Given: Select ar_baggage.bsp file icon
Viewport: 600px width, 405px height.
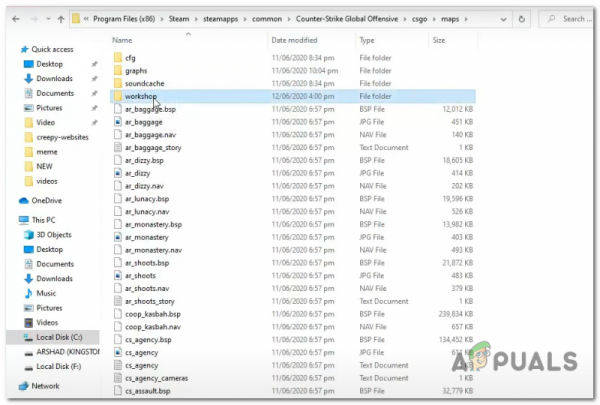Looking at the screenshot, I should click(x=118, y=109).
